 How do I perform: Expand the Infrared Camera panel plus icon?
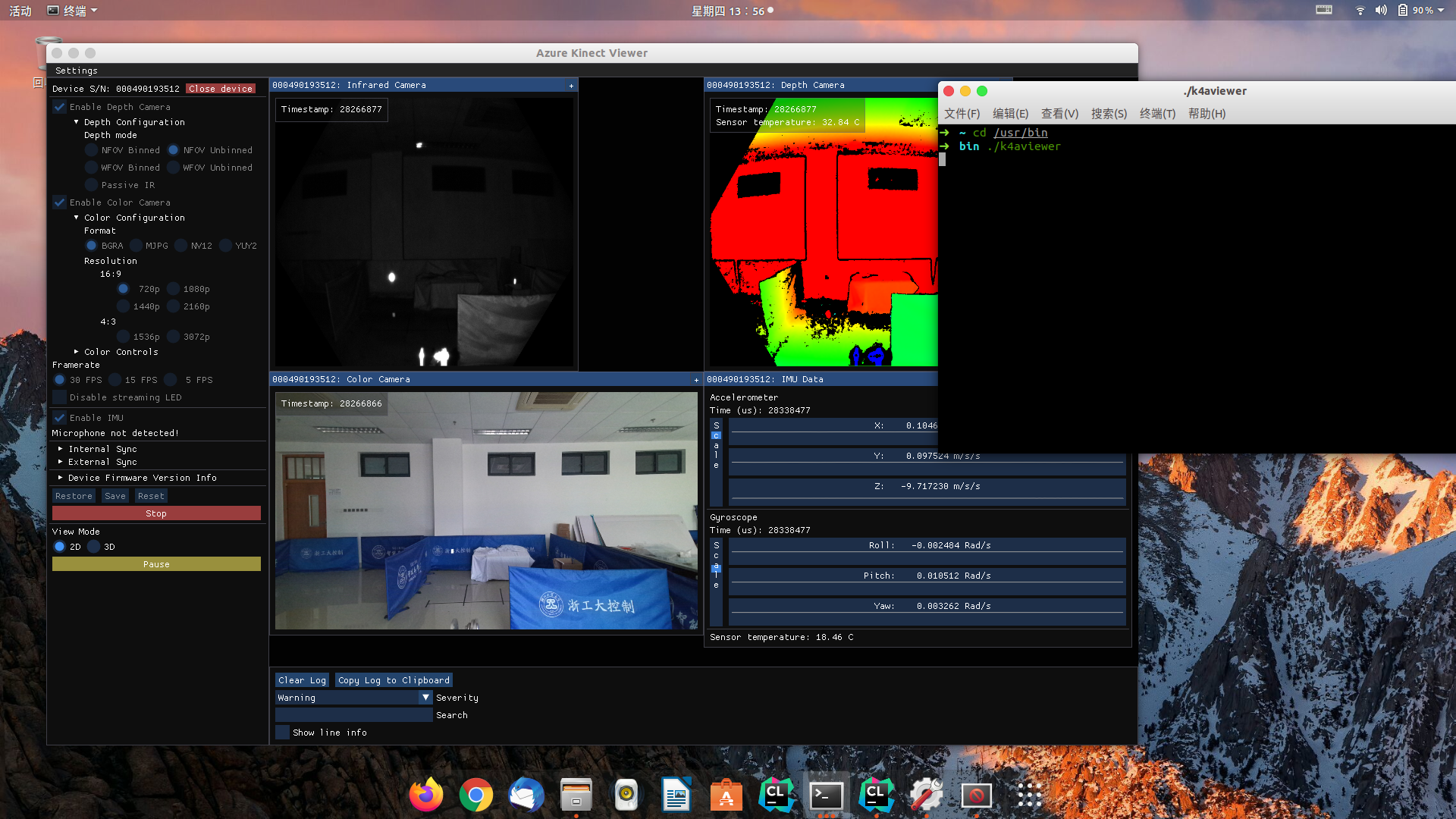point(571,85)
